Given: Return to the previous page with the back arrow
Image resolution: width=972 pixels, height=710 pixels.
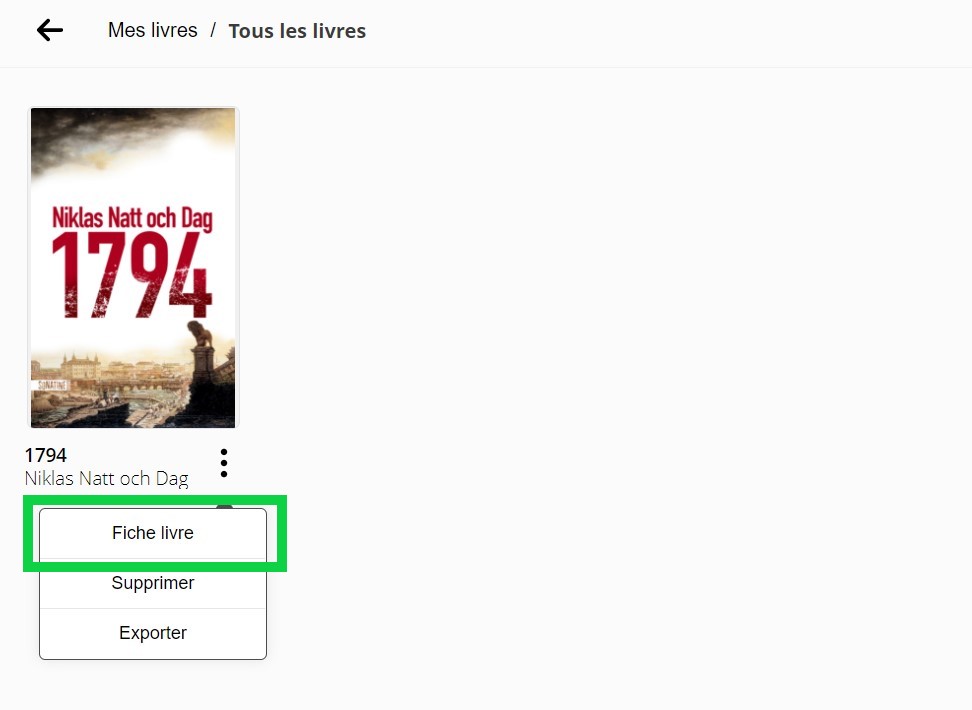Looking at the screenshot, I should point(50,30).
